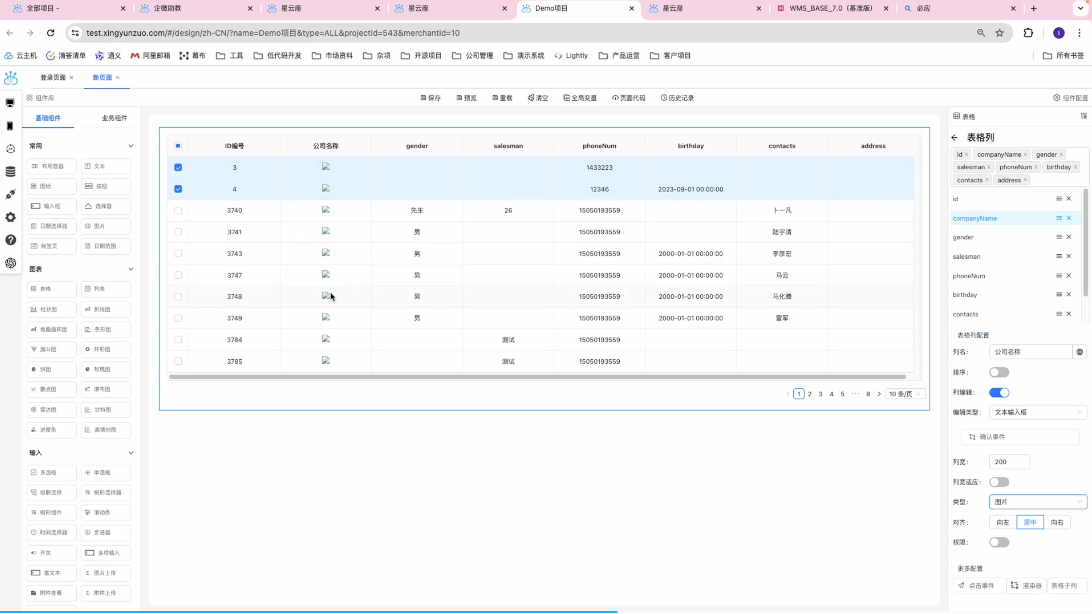
Task: Open the 10 条/页 page size dropdown
Action: [905, 394]
